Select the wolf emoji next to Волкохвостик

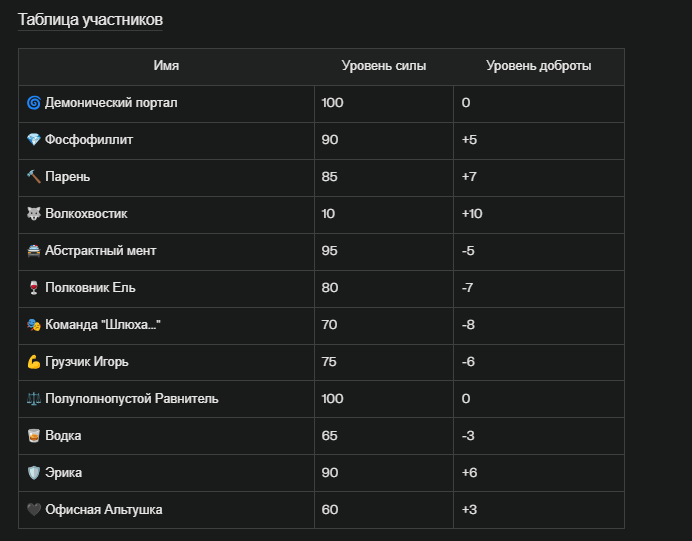[34, 214]
